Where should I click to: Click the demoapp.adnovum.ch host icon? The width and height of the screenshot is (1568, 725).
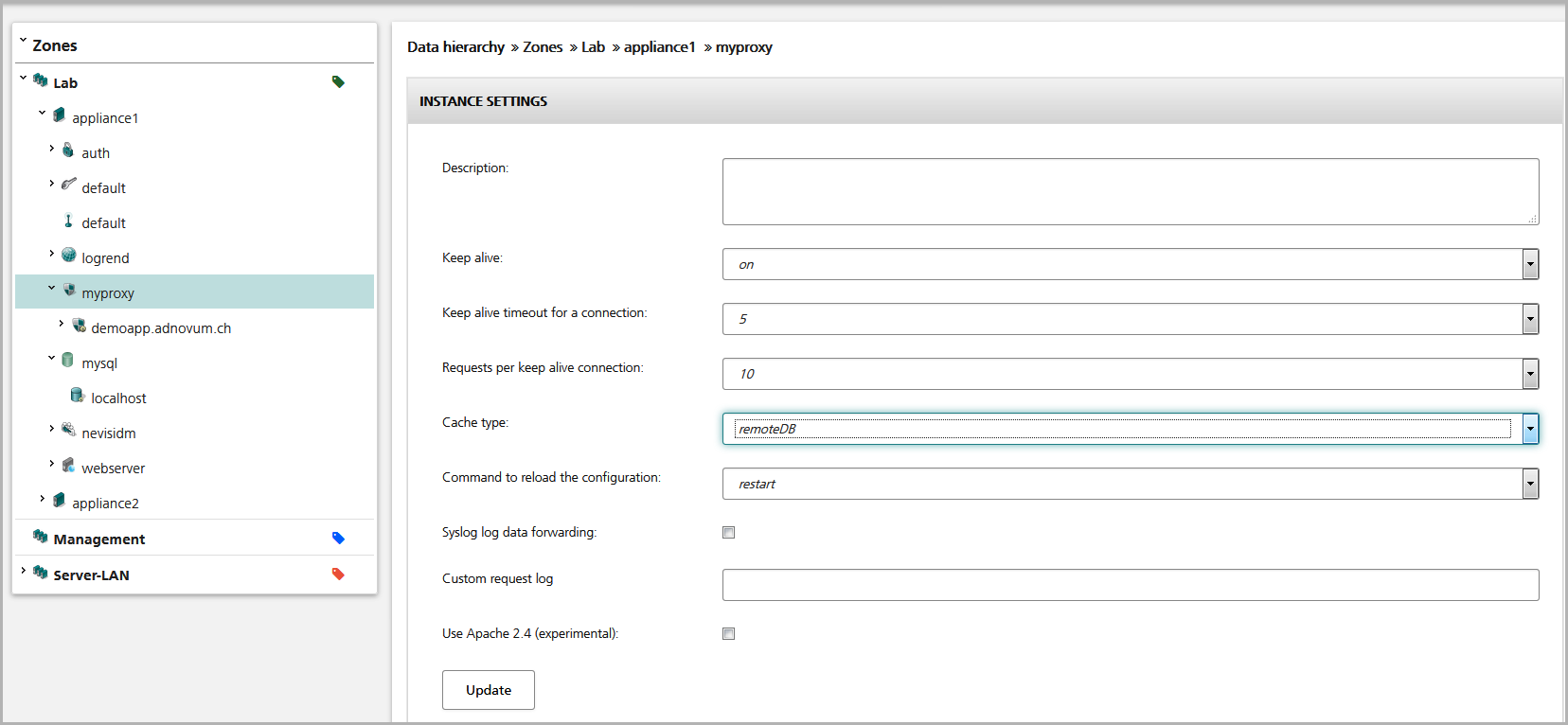[x=79, y=325]
